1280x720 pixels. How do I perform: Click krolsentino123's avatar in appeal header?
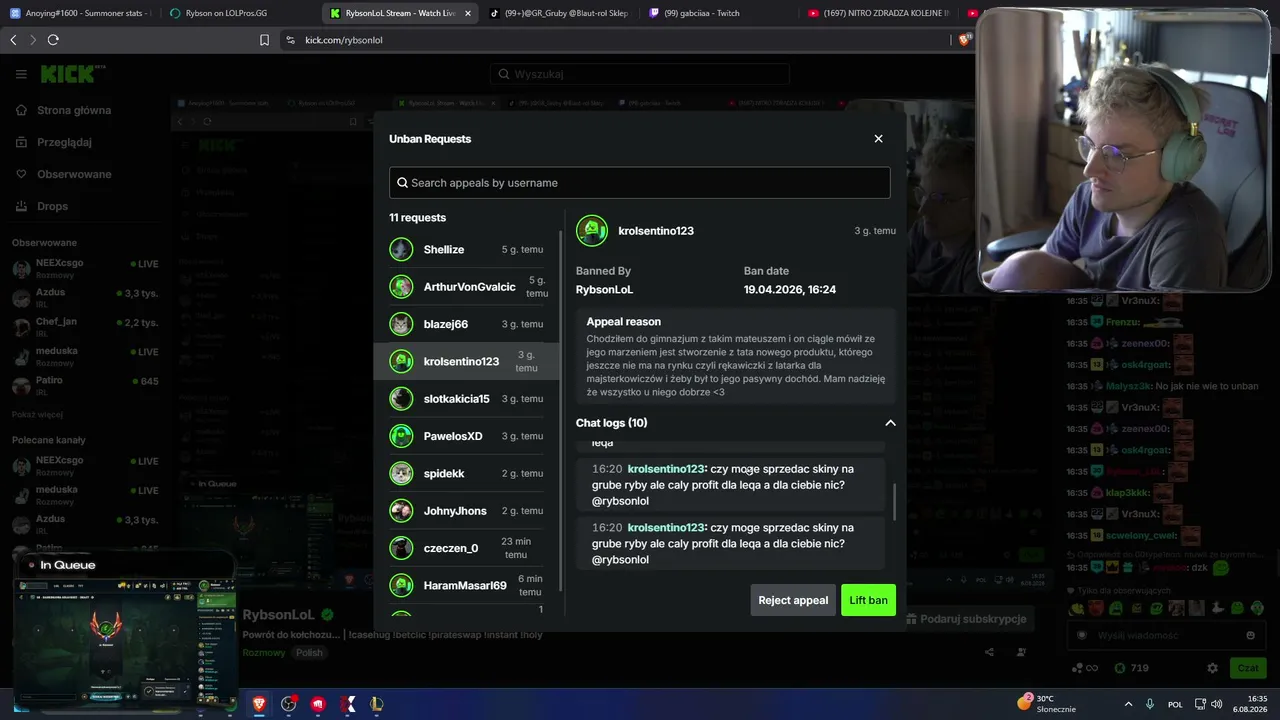(x=592, y=231)
